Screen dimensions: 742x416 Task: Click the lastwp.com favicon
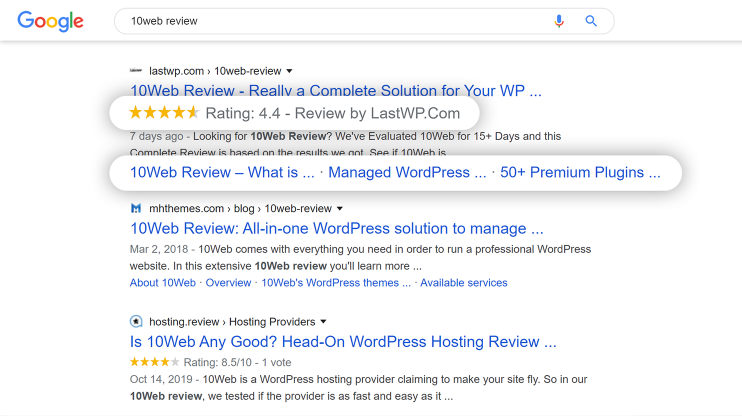point(136,71)
